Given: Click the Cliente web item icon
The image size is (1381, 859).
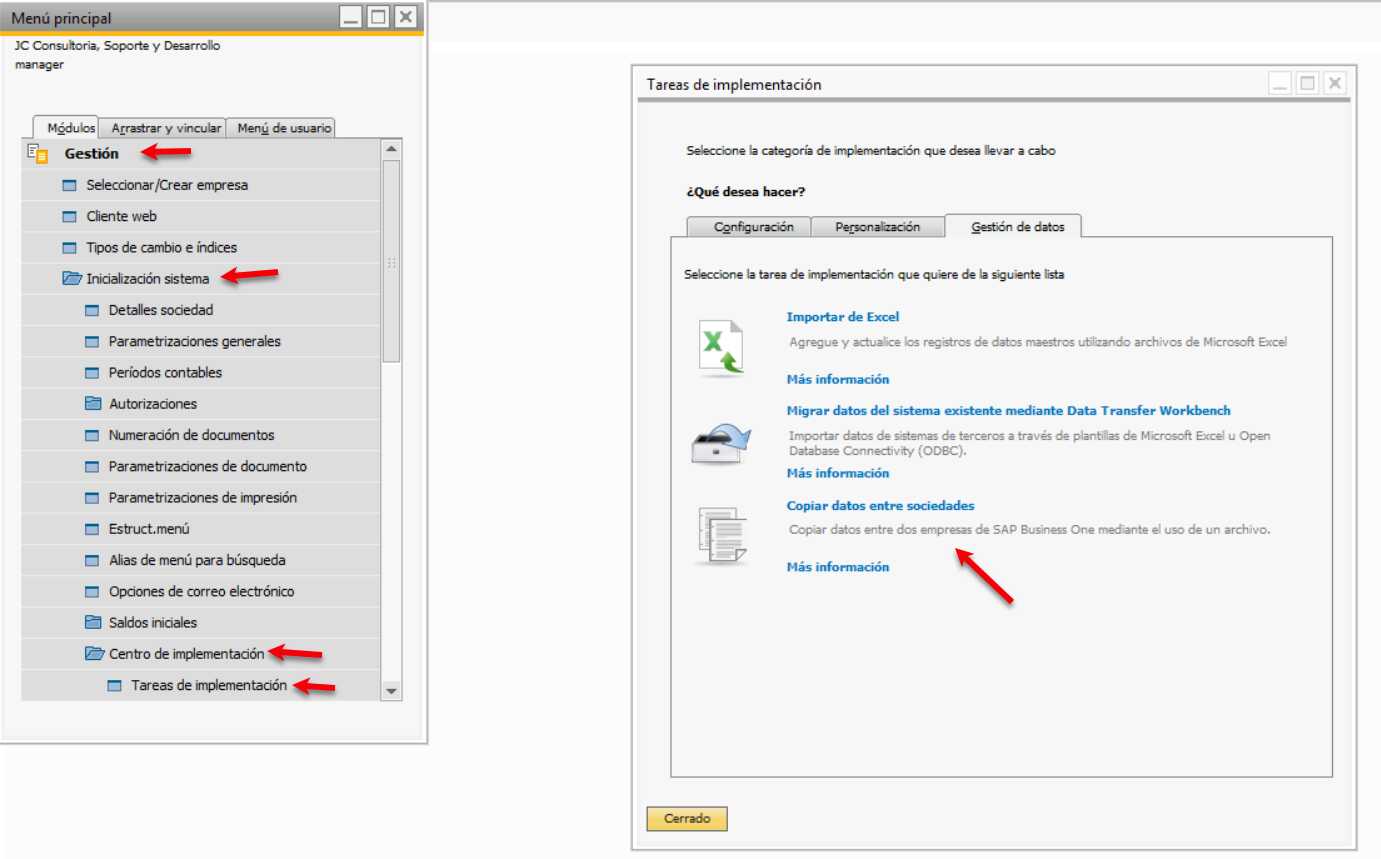Looking at the screenshot, I should click(69, 217).
